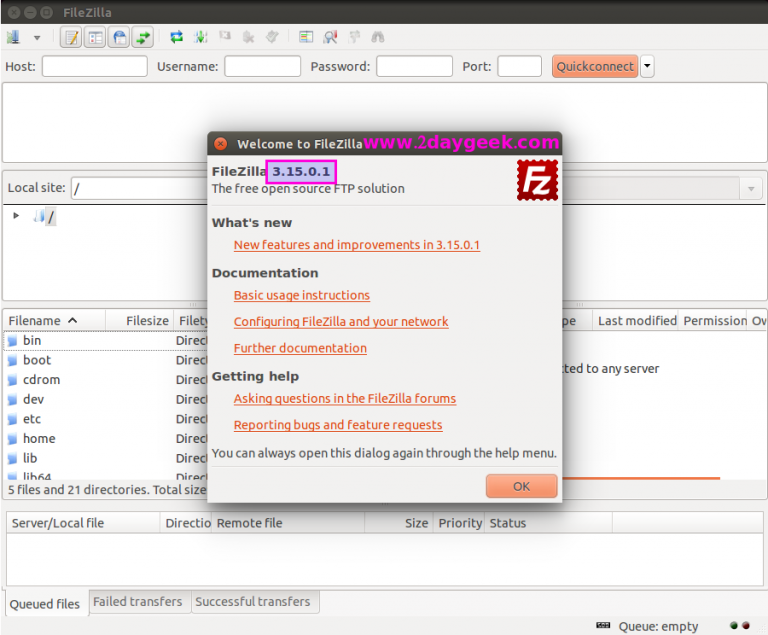
Task: Open Site Manager dropdown arrow
Action: click(37, 38)
